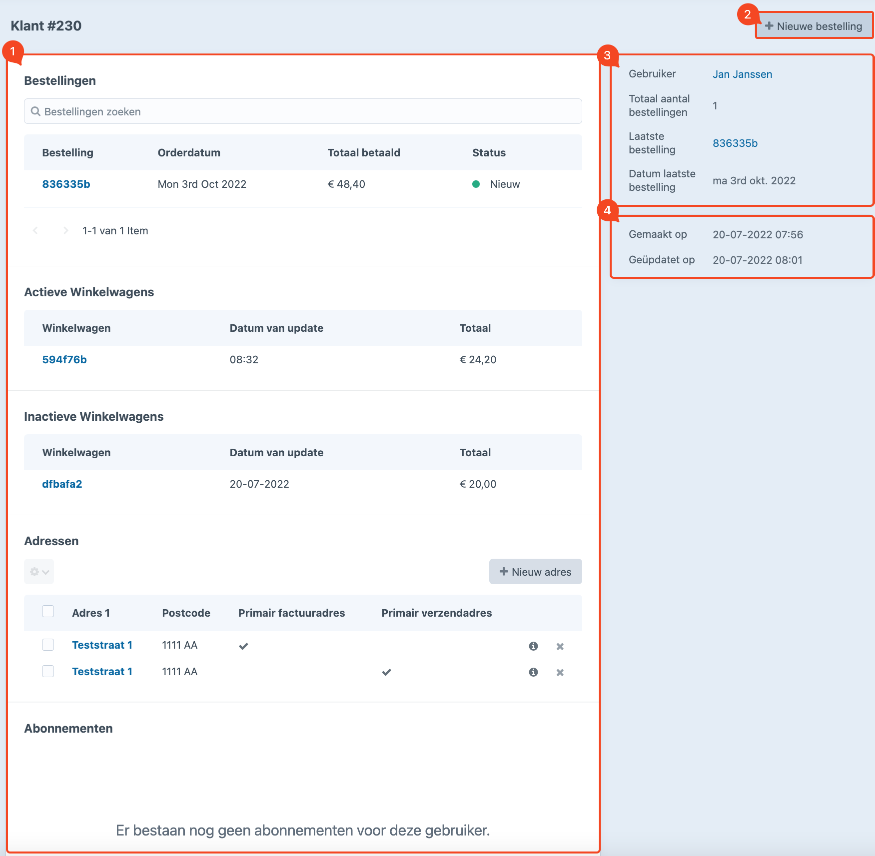This screenshot has width=875, height=856.
Task: Delete the primary shipping address Teststraat 1
Action: pyautogui.click(x=560, y=672)
